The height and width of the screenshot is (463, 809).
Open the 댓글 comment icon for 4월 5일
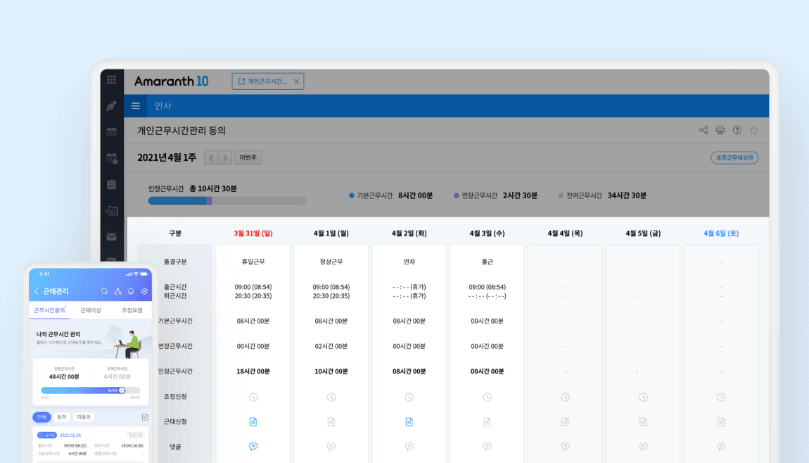tap(643, 446)
